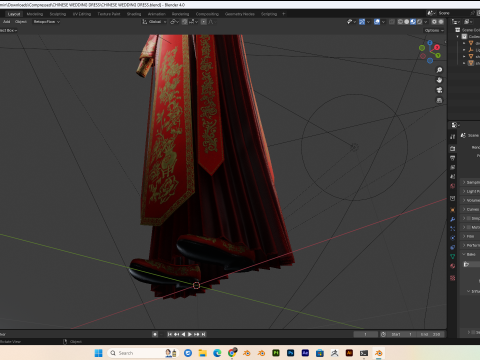Open the Windows Start menu
This screenshot has width=480, height=360.
(x=98, y=353)
